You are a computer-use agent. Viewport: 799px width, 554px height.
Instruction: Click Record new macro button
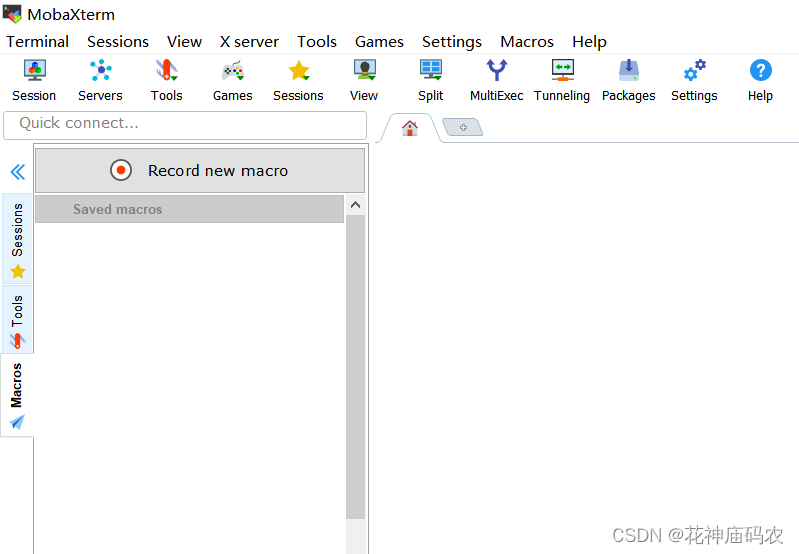(200, 170)
